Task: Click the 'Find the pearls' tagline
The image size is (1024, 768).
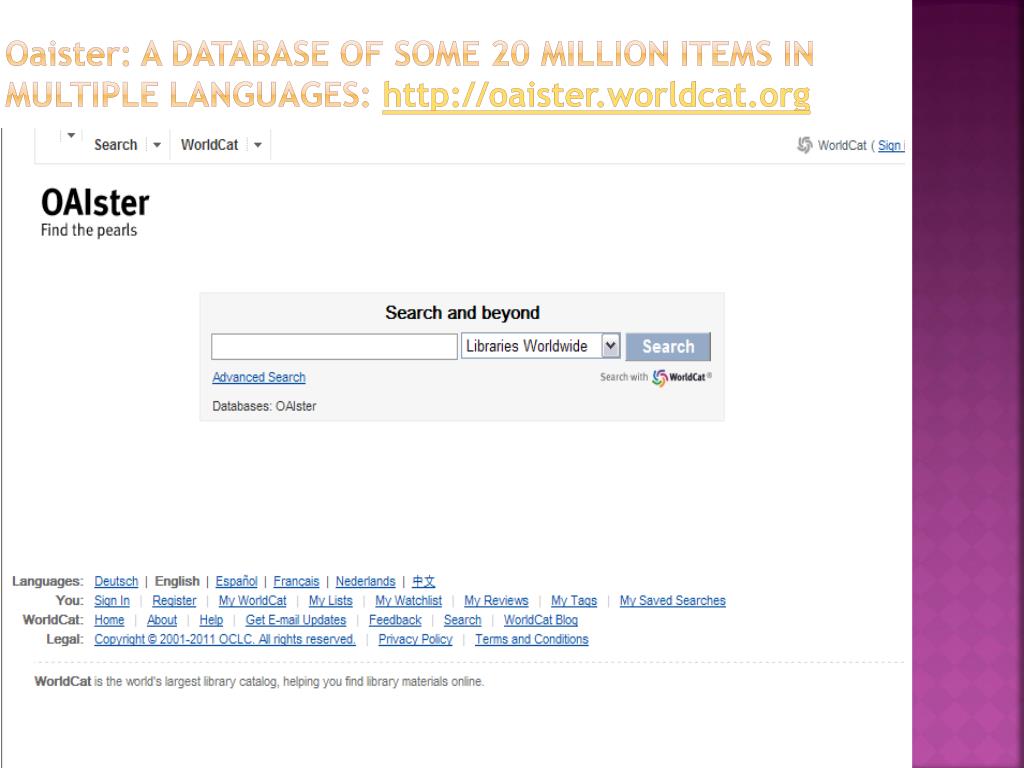Action: [89, 230]
